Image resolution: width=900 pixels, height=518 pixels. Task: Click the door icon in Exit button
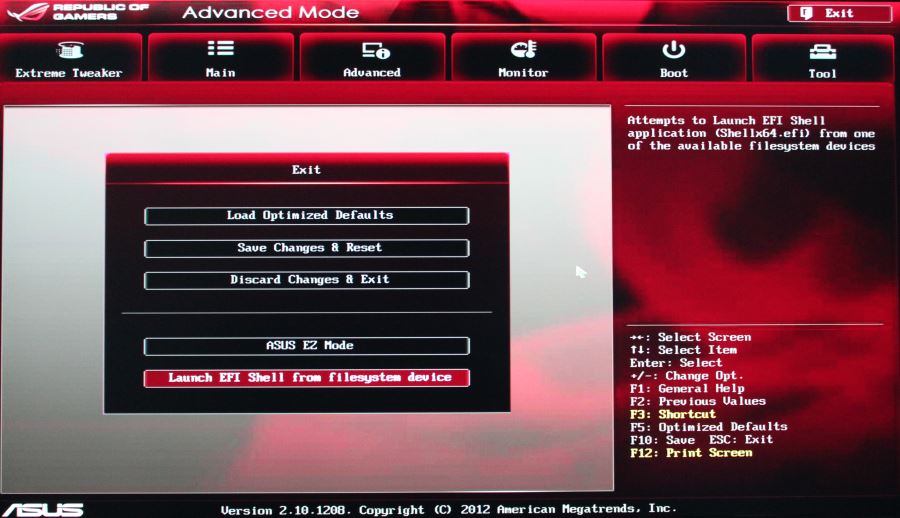tap(806, 13)
